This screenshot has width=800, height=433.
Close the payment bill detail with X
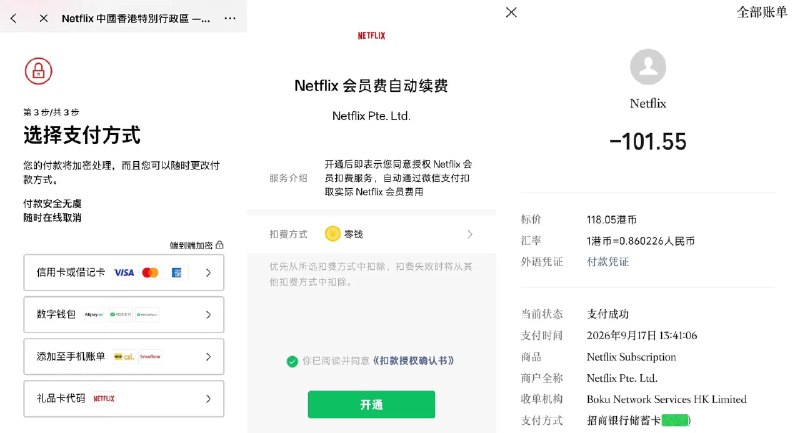[x=511, y=12]
